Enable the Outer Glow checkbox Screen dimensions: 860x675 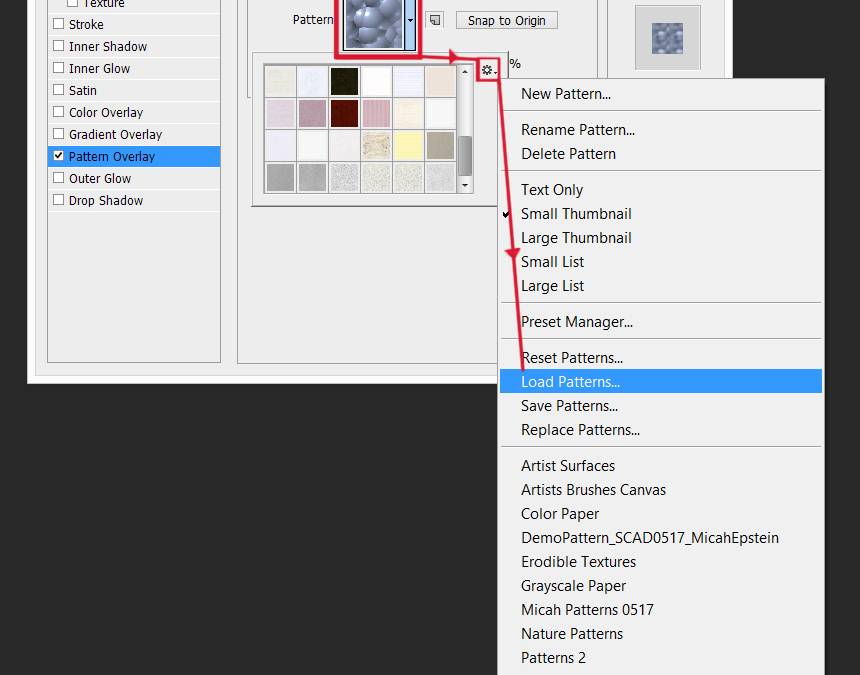59,178
